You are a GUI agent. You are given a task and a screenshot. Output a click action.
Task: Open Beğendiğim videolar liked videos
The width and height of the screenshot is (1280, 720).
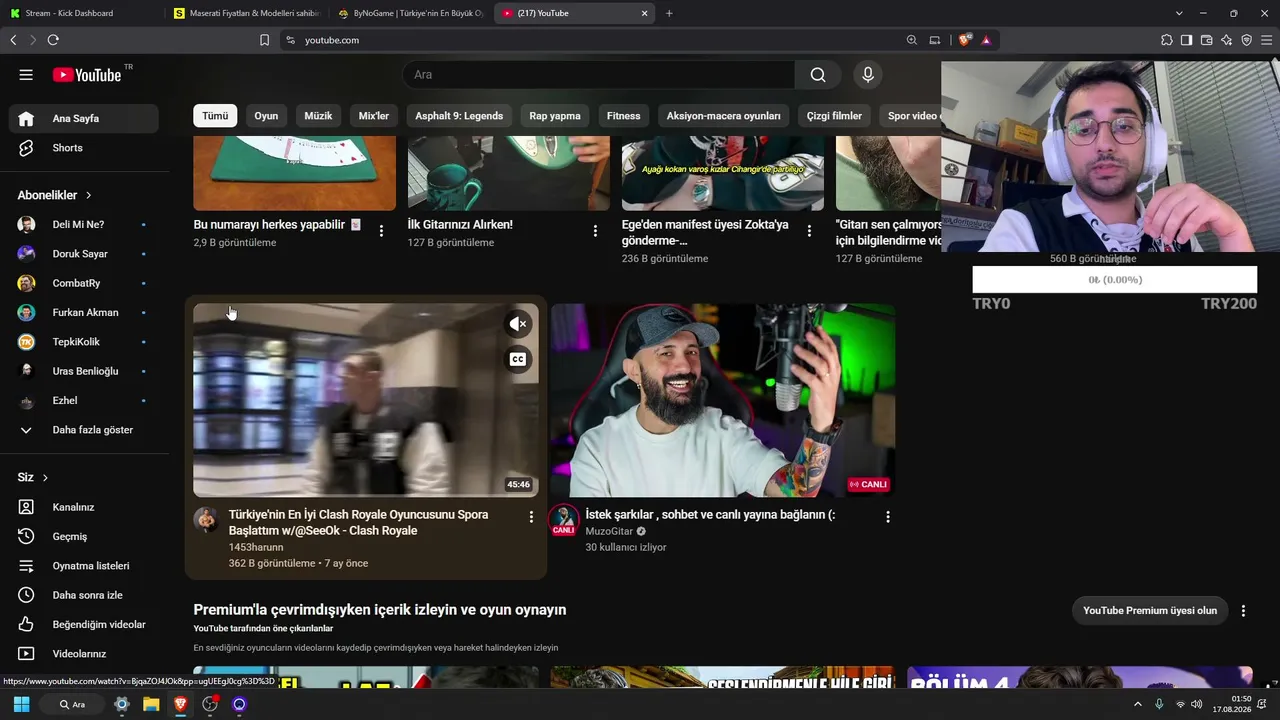tap(84, 625)
